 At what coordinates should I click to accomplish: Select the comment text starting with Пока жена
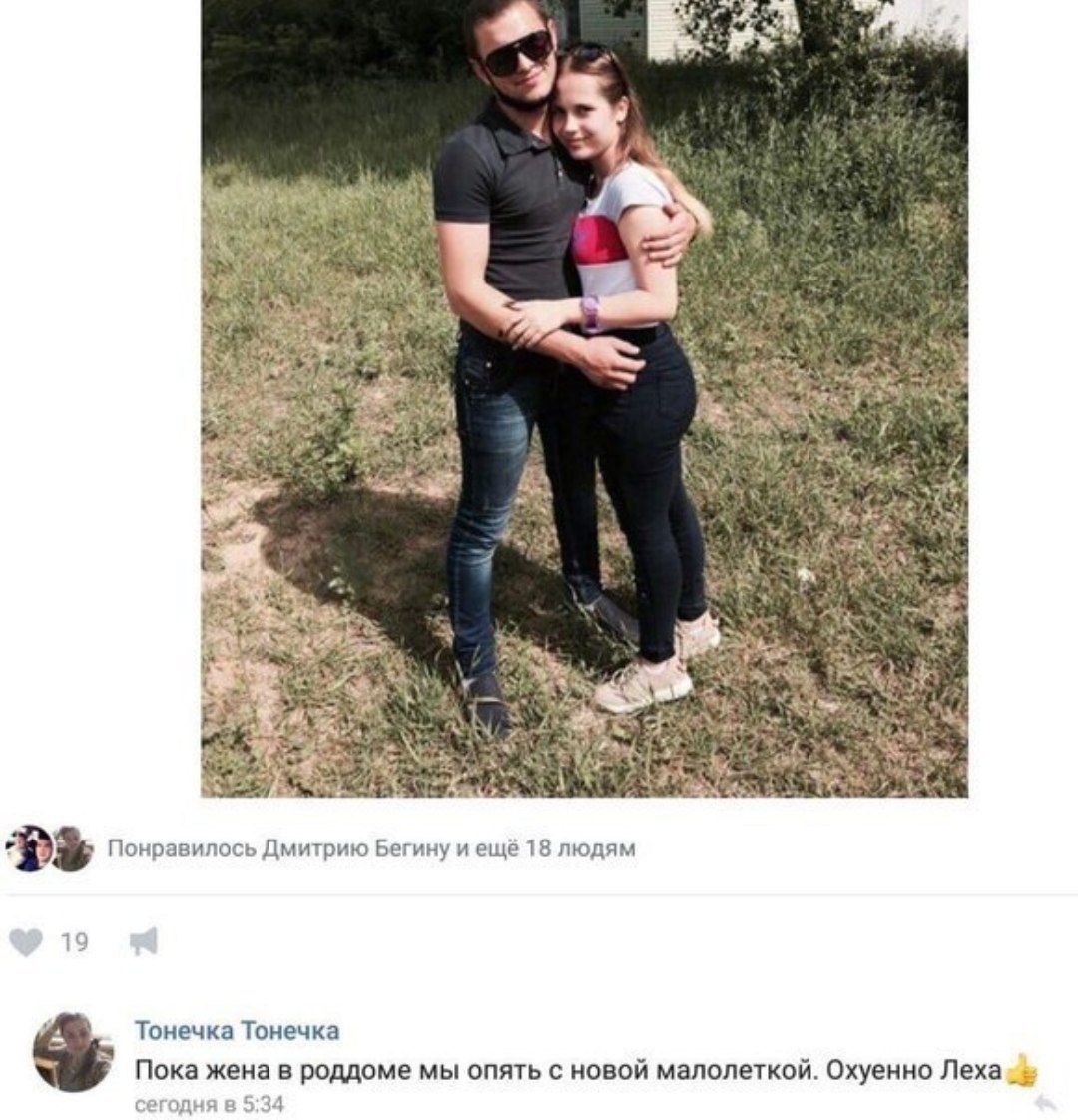pyautogui.click(x=569, y=1071)
